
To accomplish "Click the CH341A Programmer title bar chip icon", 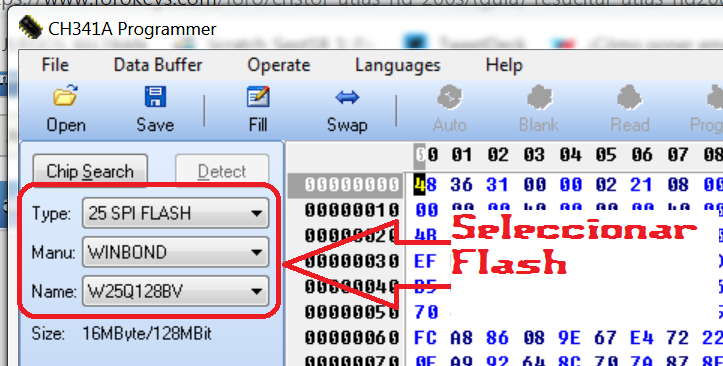I will tap(30, 28).
